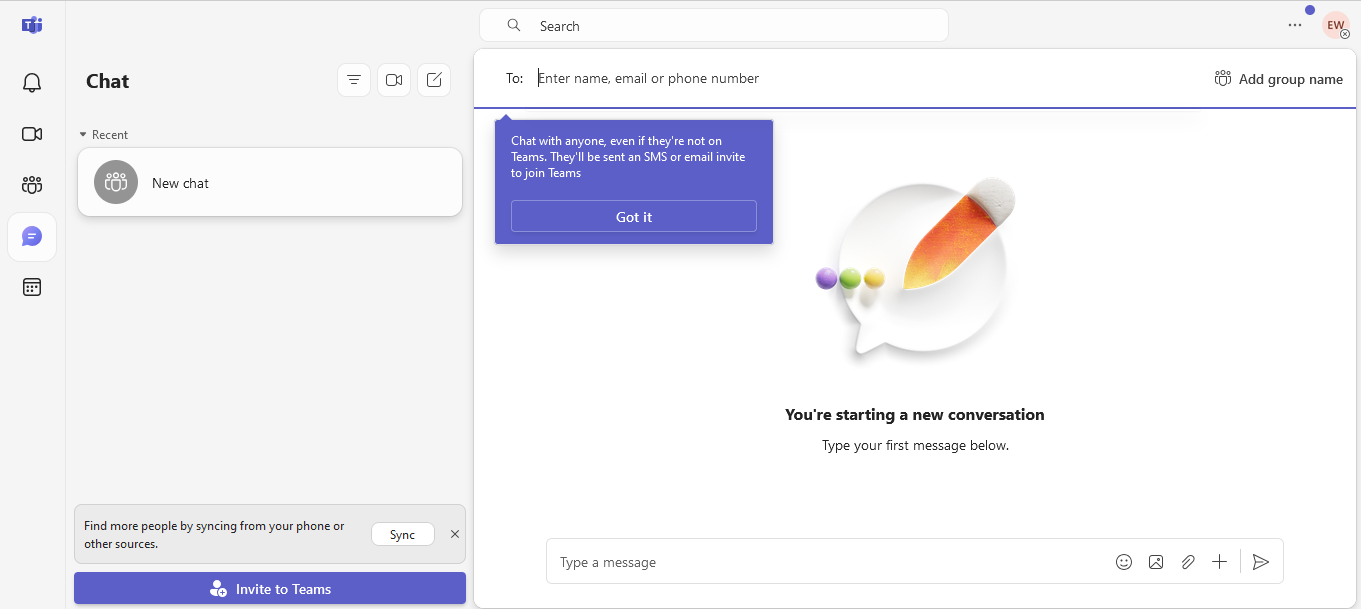Attach a file with the paperclip icon
Screen dimensions: 1361x609
(1187, 561)
